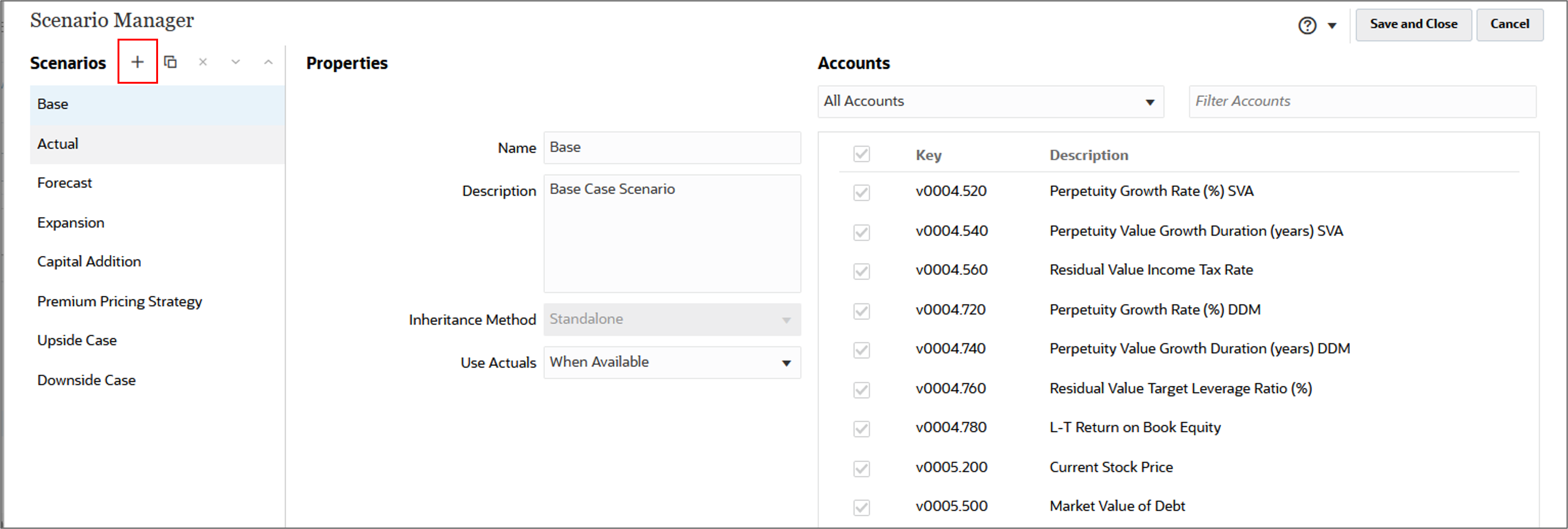The width and height of the screenshot is (1568, 529).
Task: Click the add new scenario icon
Action: tap(137, 61)
